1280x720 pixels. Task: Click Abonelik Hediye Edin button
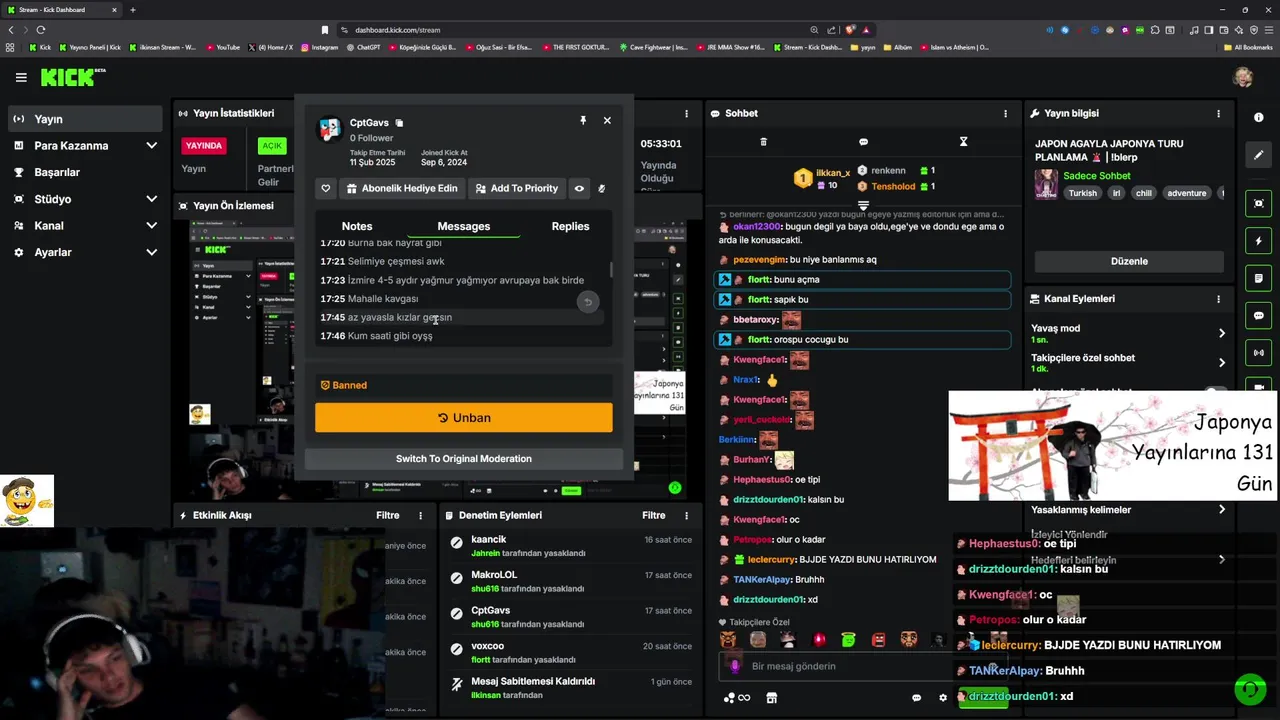pyautogui.click(x=402, y=188)
